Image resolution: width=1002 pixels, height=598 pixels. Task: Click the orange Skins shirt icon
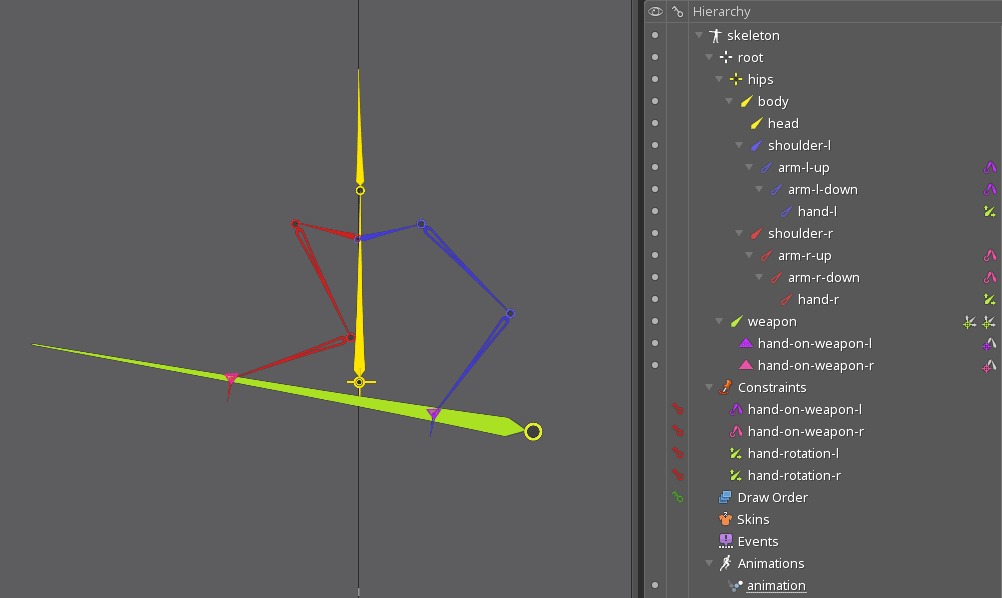pos(726,519)
